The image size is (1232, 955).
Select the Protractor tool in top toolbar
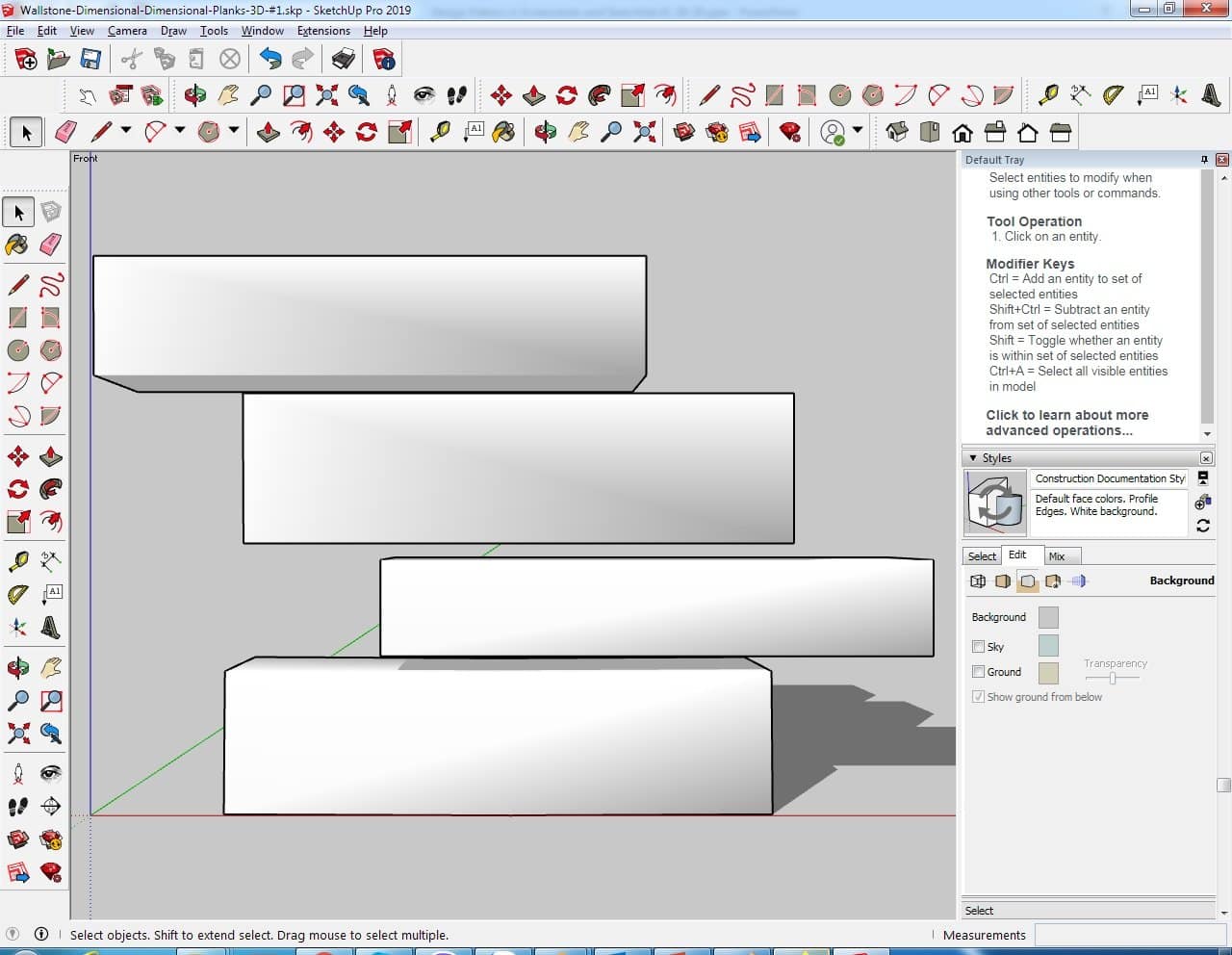click(1113, 94)
